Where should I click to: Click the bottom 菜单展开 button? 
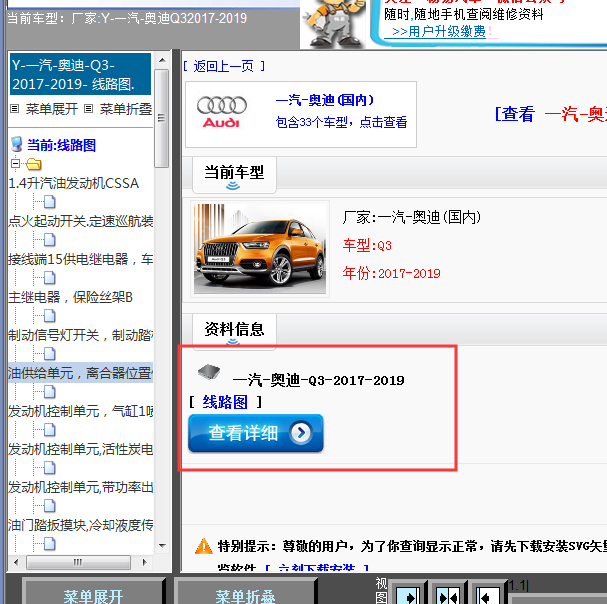pyautogui.click(x=93, y=591)
